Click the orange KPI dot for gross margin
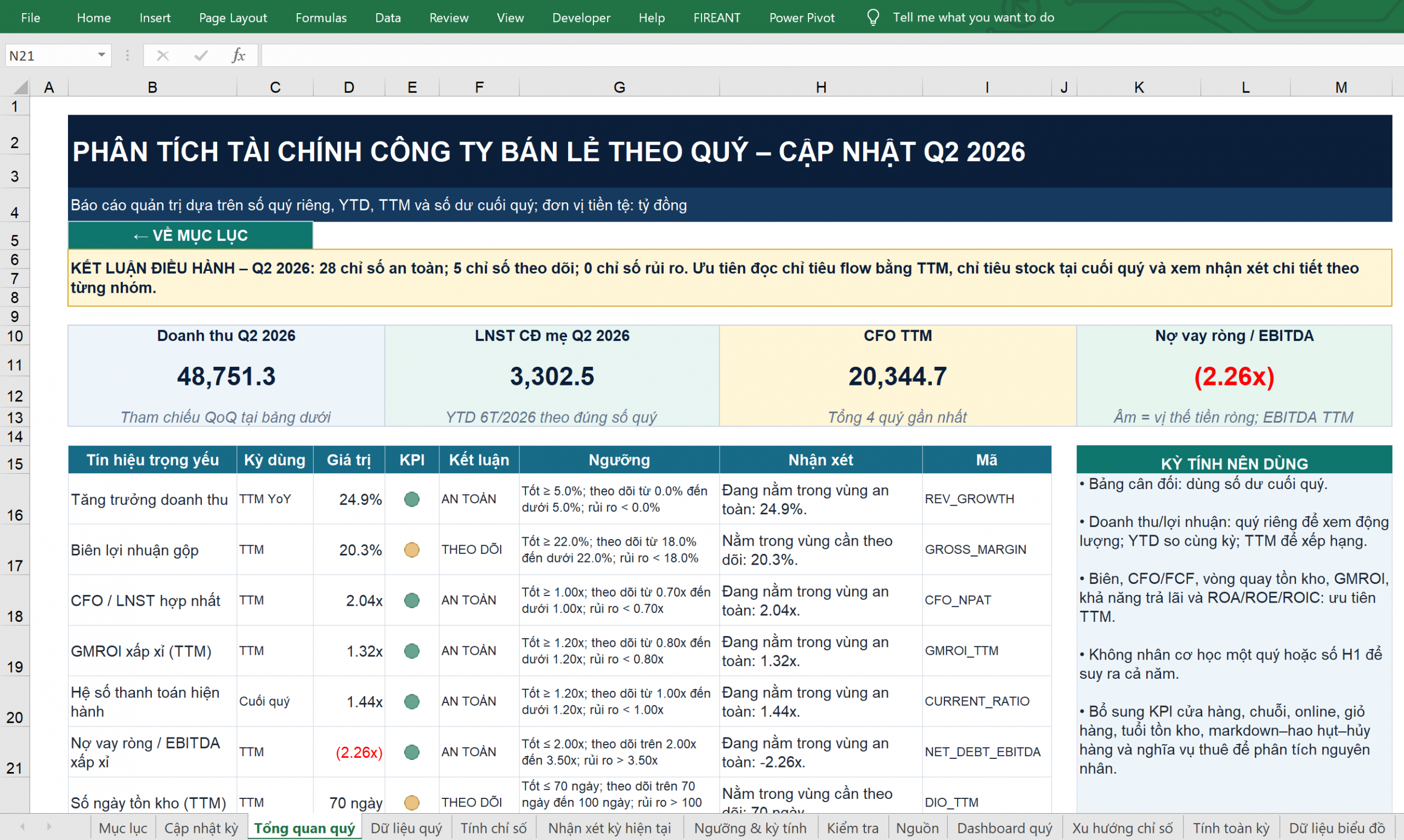This screenshot has height=840, width=1404. point(411,549)
